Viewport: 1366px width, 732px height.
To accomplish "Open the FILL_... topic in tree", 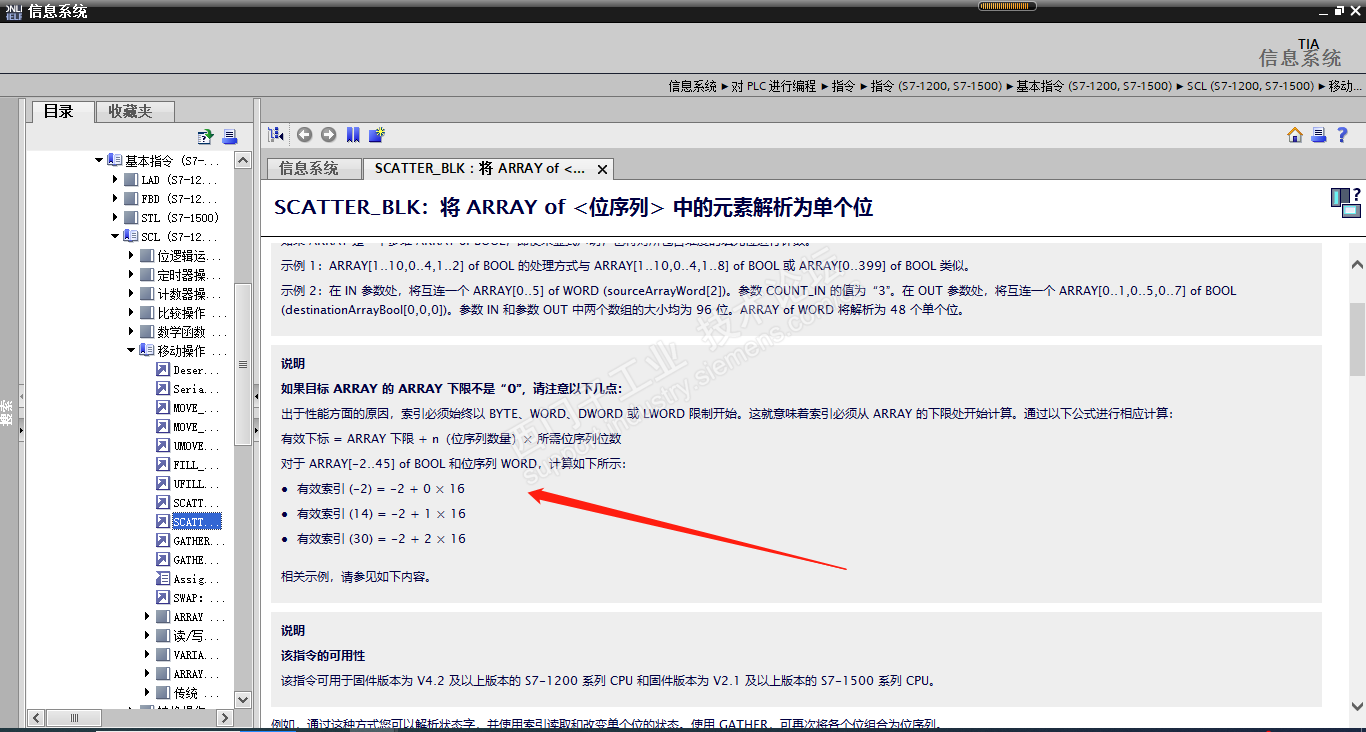I will (x=188, y=465).
